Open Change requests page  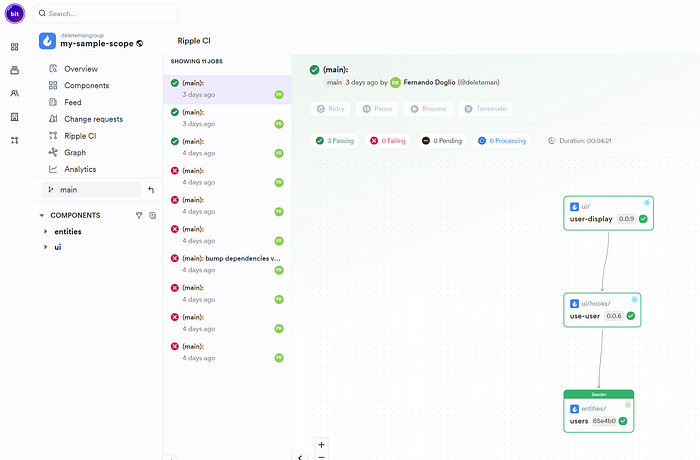(93, 119)
